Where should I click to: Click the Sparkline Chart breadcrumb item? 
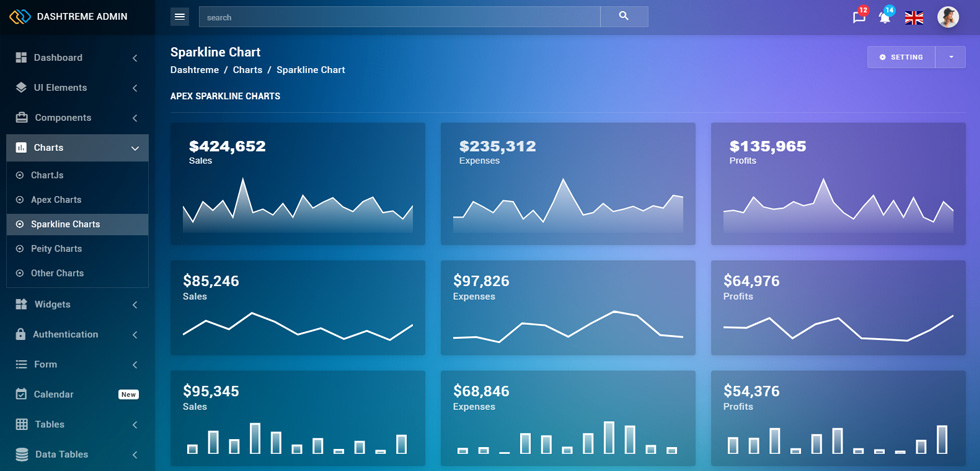(311, 70)
